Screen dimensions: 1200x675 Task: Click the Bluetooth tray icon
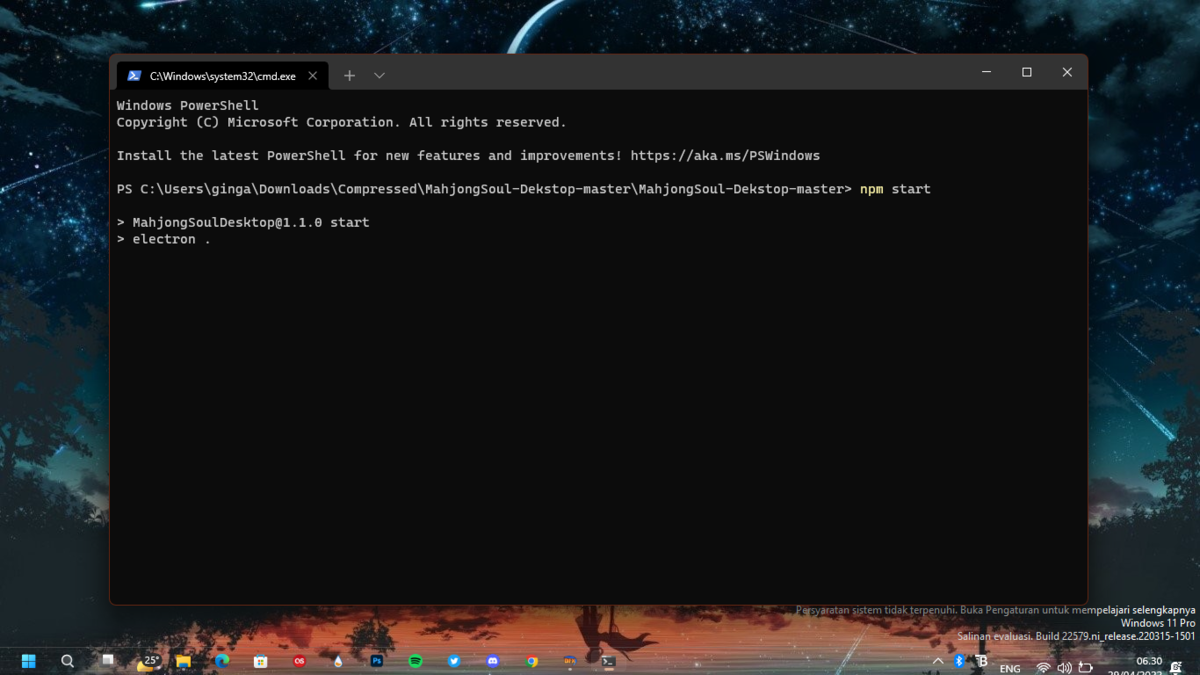tap(959, 661)
